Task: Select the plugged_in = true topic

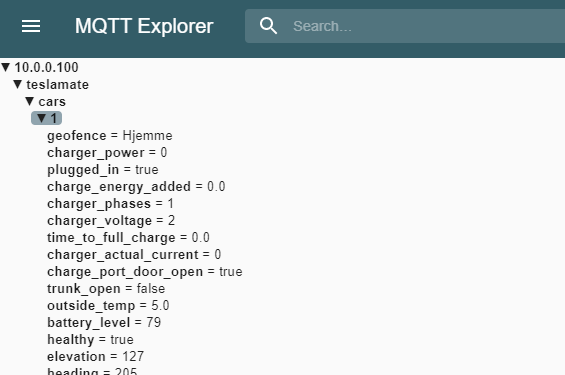Action: point(103,170)
